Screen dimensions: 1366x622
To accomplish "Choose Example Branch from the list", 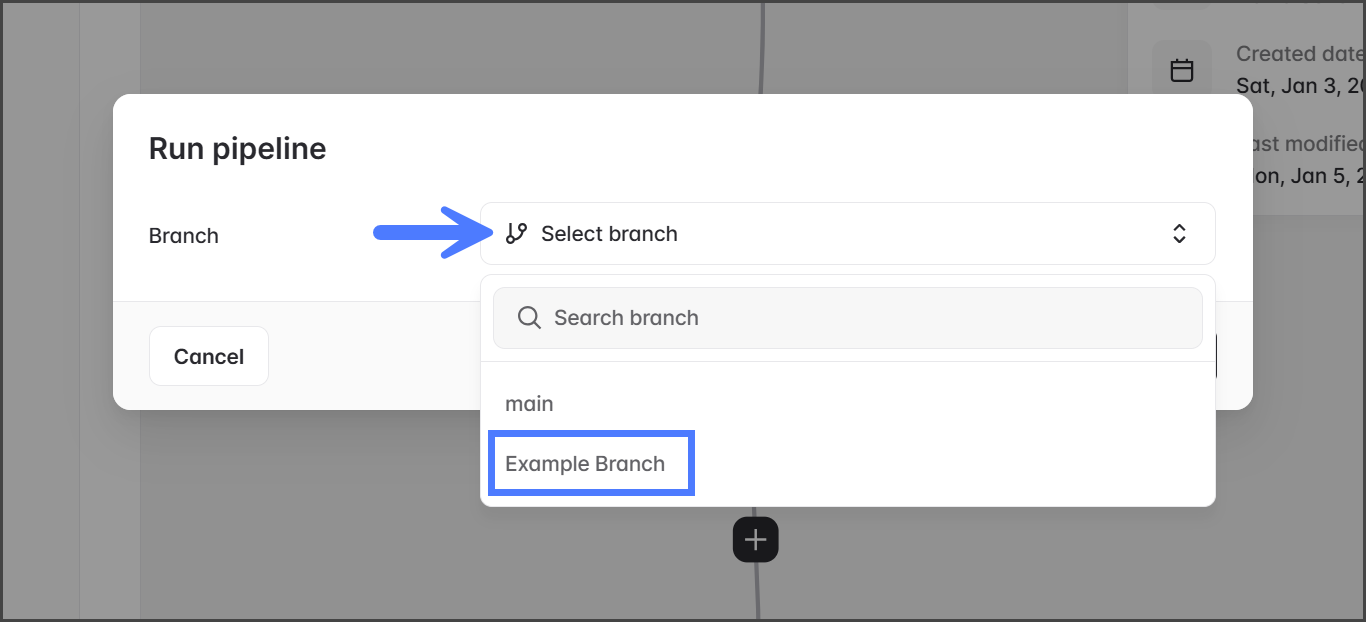I will click(x=585, y=464).
